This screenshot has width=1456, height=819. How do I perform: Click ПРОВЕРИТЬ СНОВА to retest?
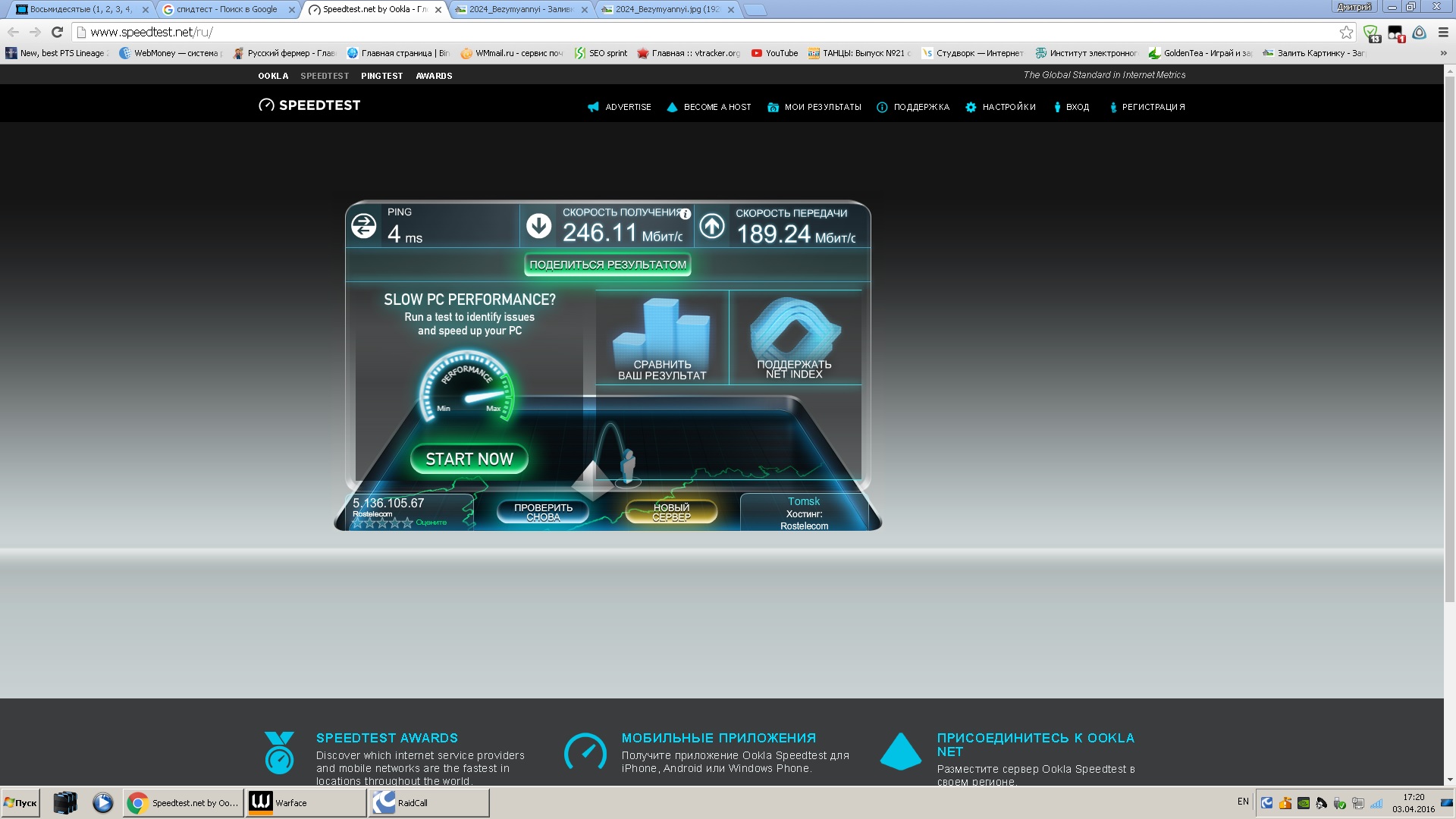pyautogui.click(x=543, y=512)
